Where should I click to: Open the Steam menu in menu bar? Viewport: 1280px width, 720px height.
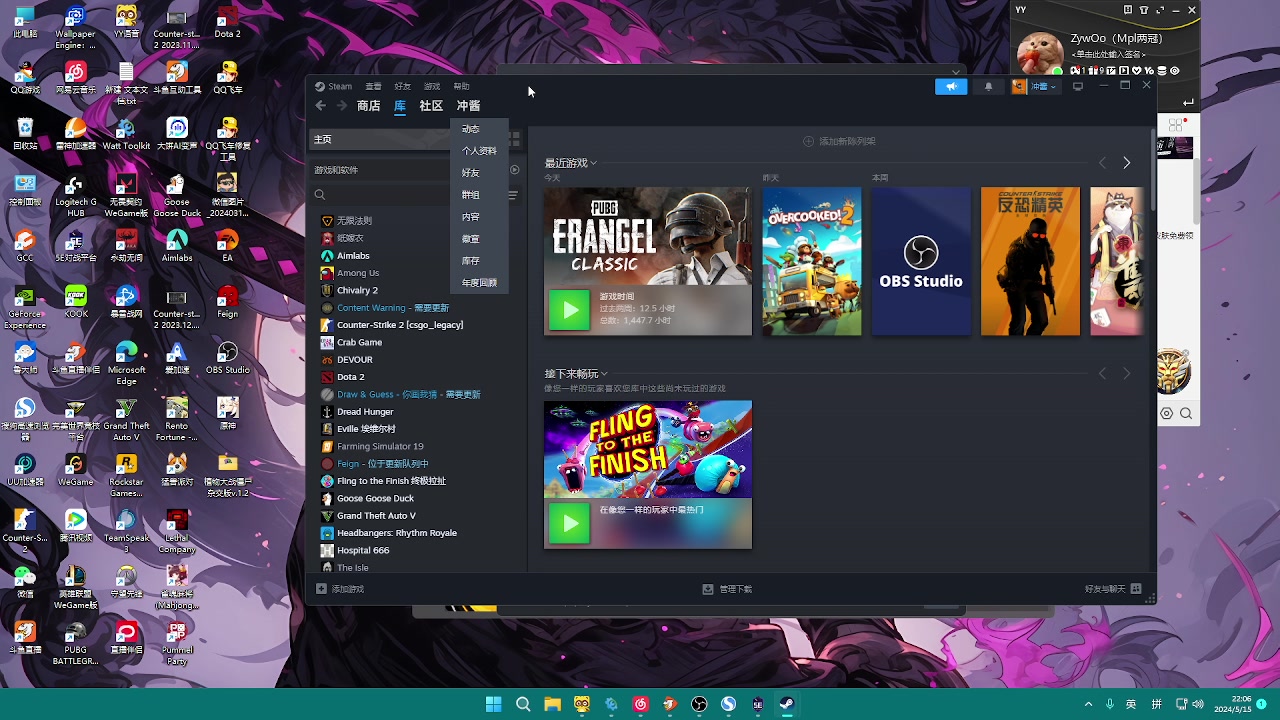tap(334, 87)
